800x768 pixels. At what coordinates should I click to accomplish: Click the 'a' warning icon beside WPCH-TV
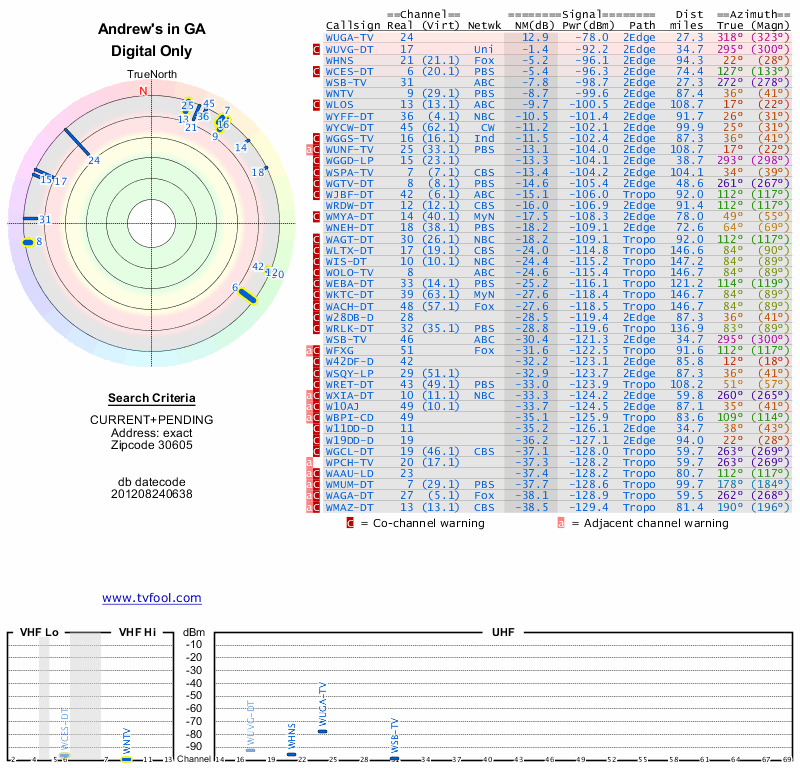pyautogui.click(x=309, y=462)
